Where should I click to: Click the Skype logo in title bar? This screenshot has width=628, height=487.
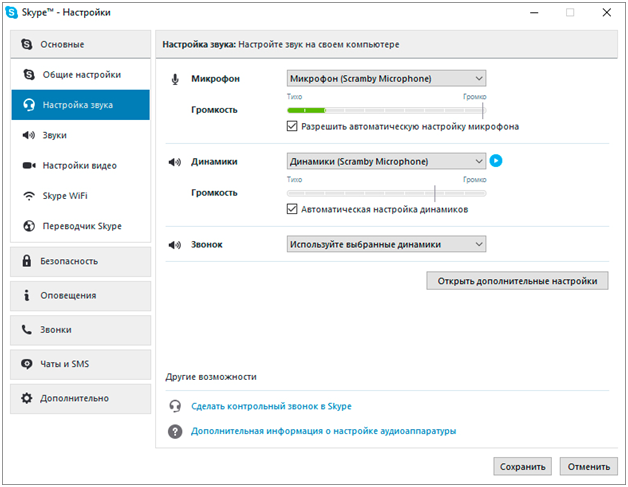[11, 12]
